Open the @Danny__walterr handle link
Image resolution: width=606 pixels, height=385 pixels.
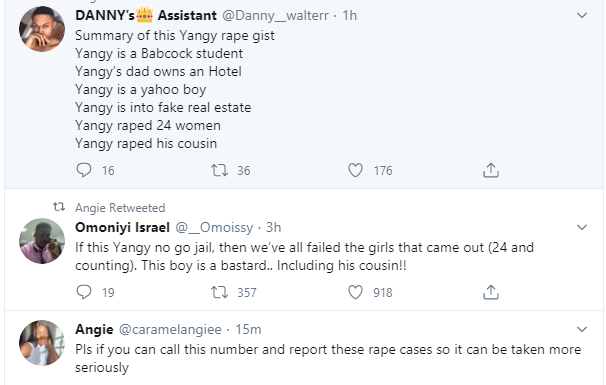[x=275, y=15]
